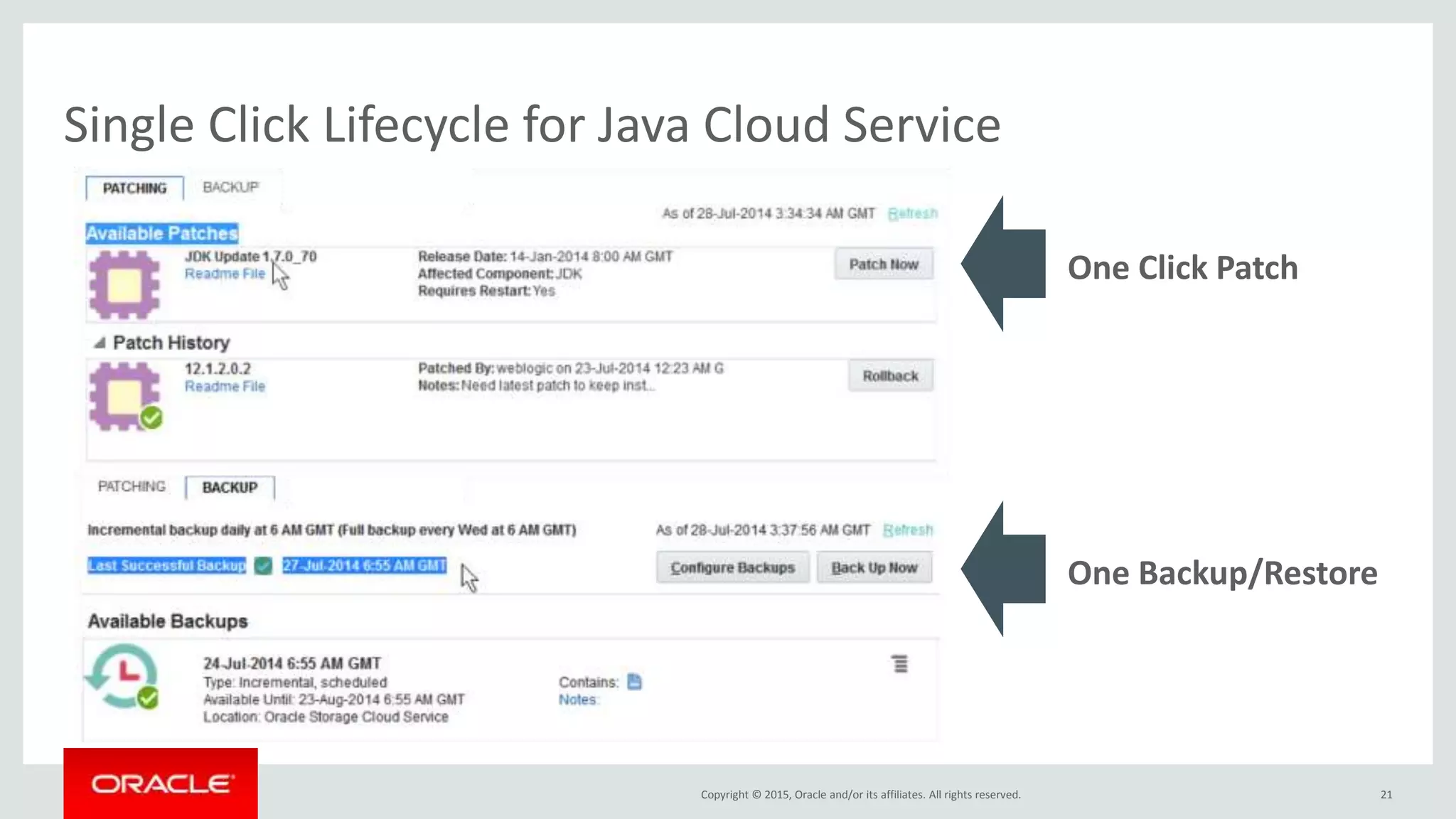Screen dimensions: 1456x819
Task: Click the 24-Jul-2014 6:55 AM GMT backup title
Action: pyautogui.click(x=292, y=663)
